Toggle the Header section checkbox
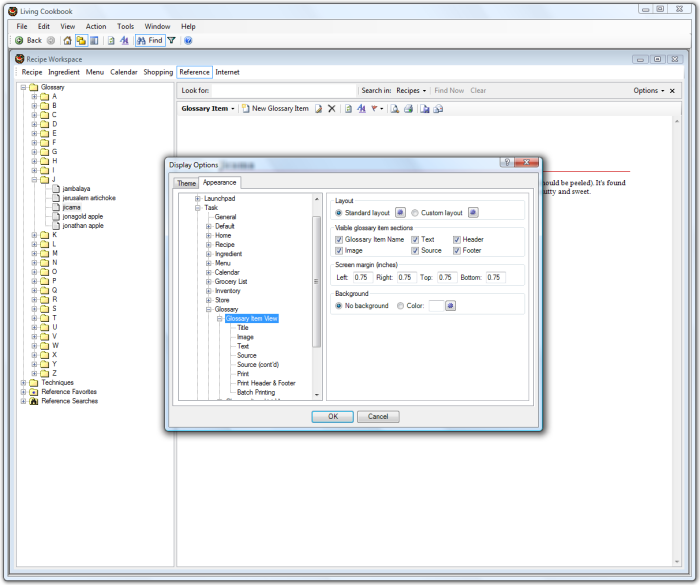 [x=457, y=240]
